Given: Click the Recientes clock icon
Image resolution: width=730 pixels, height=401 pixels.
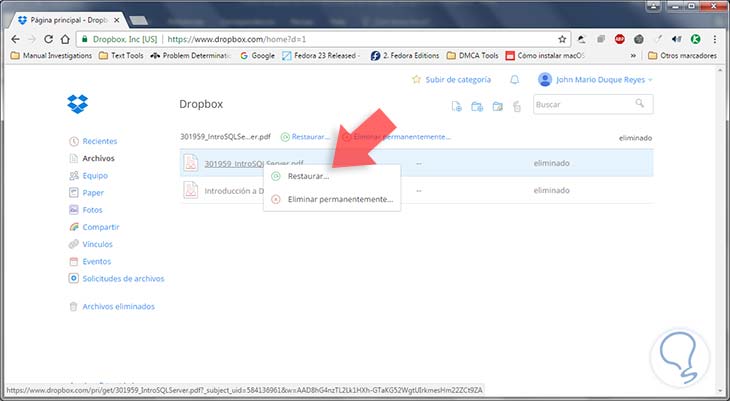Looking at the screenshot, I should (x=74, y=141).
